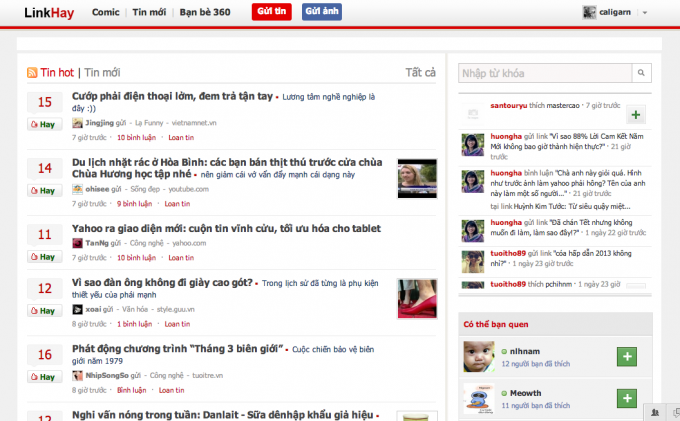Open Meowth profile name link
Image resolution: width=680 pixels, height=421 pixels.
(x=525, y=393)
